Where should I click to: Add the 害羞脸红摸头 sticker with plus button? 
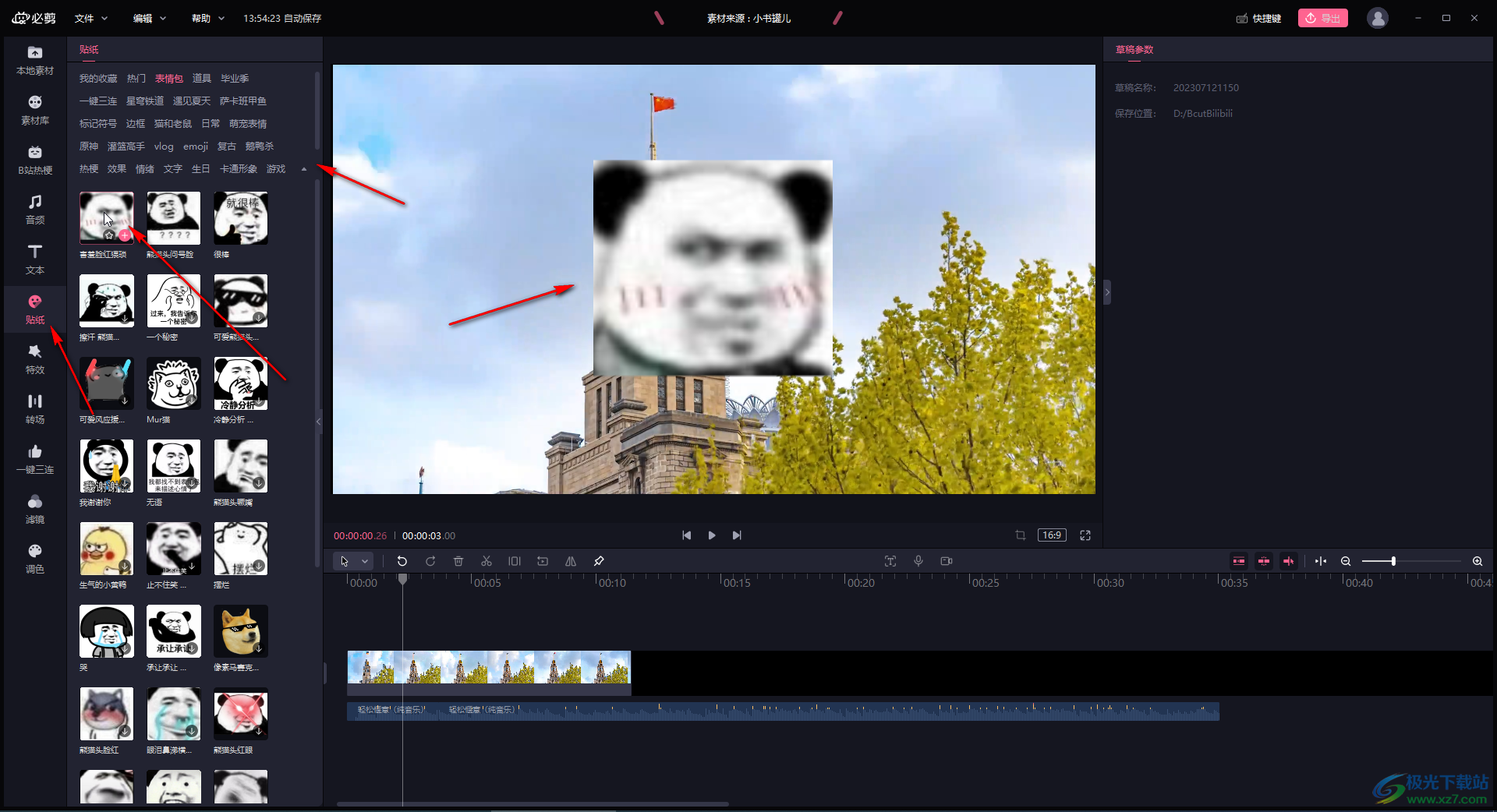(125, 235)
